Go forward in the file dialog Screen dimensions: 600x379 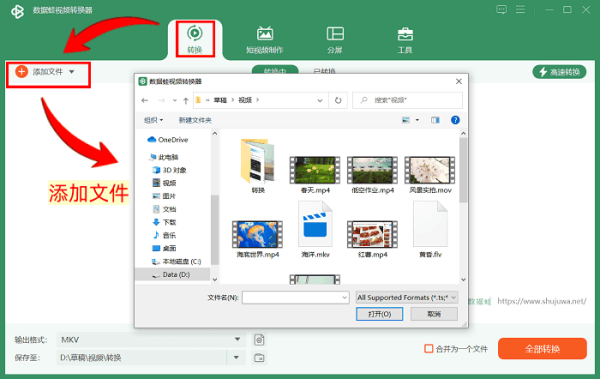pyautogui.click(x=161, y=100)
